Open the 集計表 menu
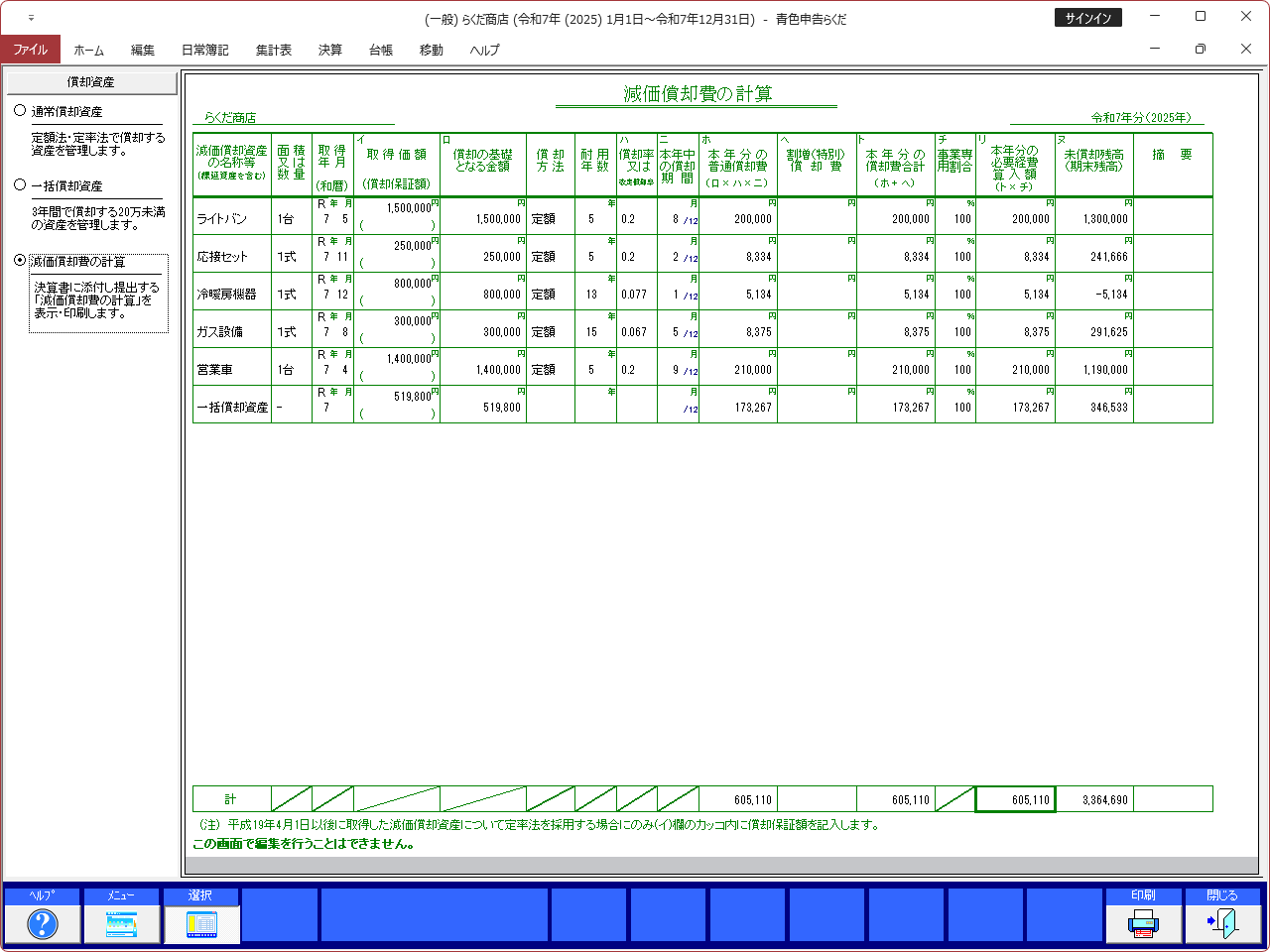1270x952 pixels. click(273, 50)
